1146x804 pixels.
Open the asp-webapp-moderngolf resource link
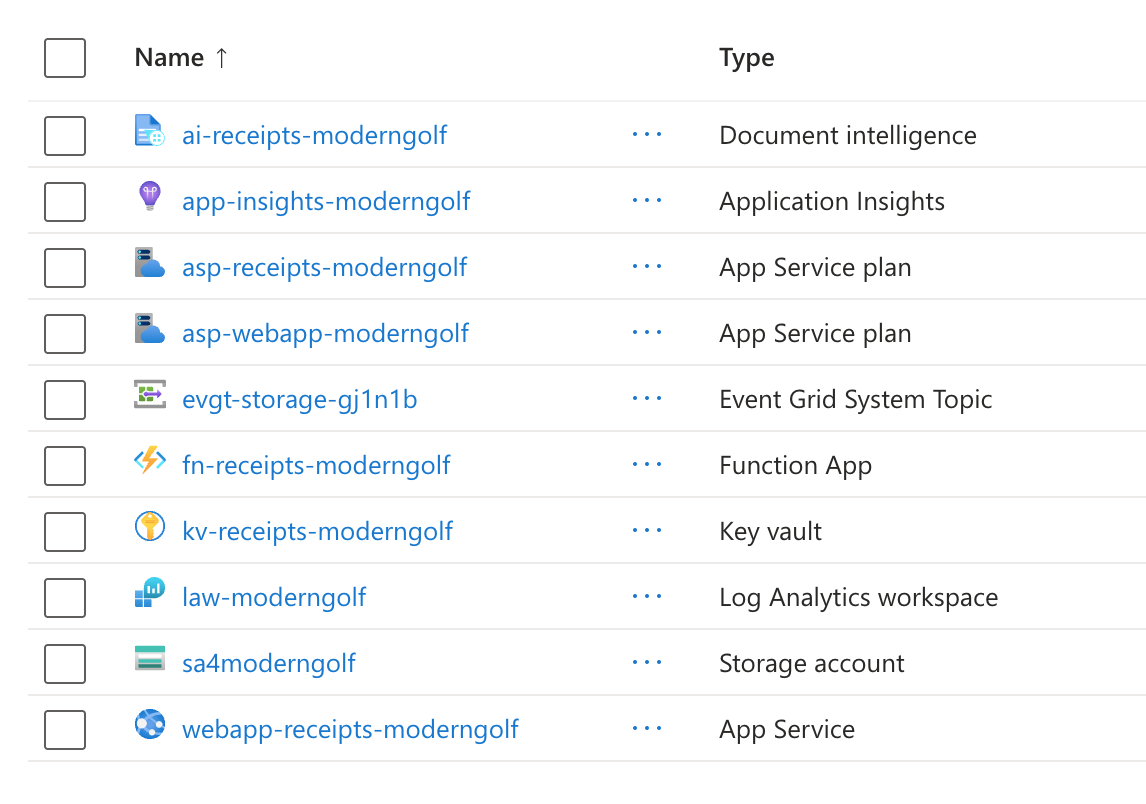(x=325, y=333)
